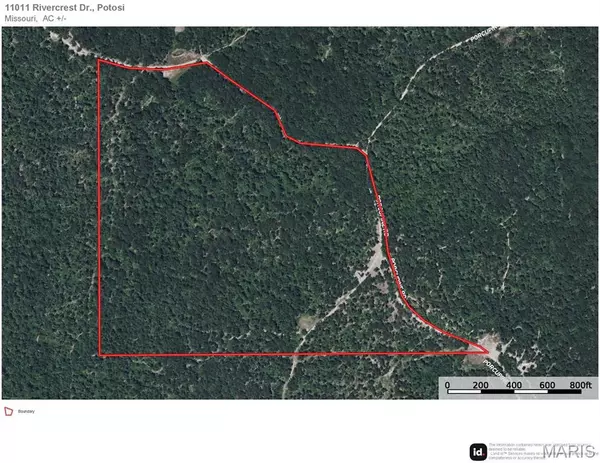Click the '11011 Rivercrest Dr., Potosi' title
Screen dimensions: 600x463
coord(65,8)
